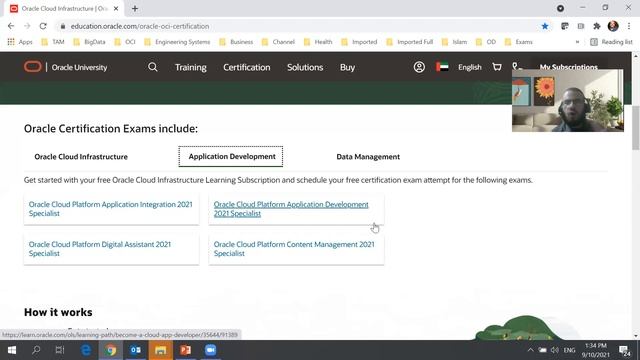The width and height of the screenshot is (640, 360).
Task: Open the Solutions menu
Action: pos(305,67)
